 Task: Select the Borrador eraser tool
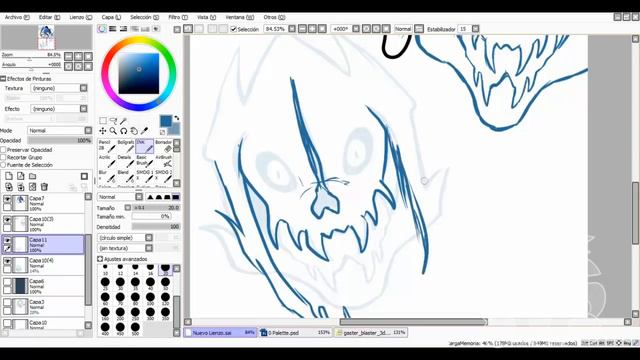click(163, 146)
